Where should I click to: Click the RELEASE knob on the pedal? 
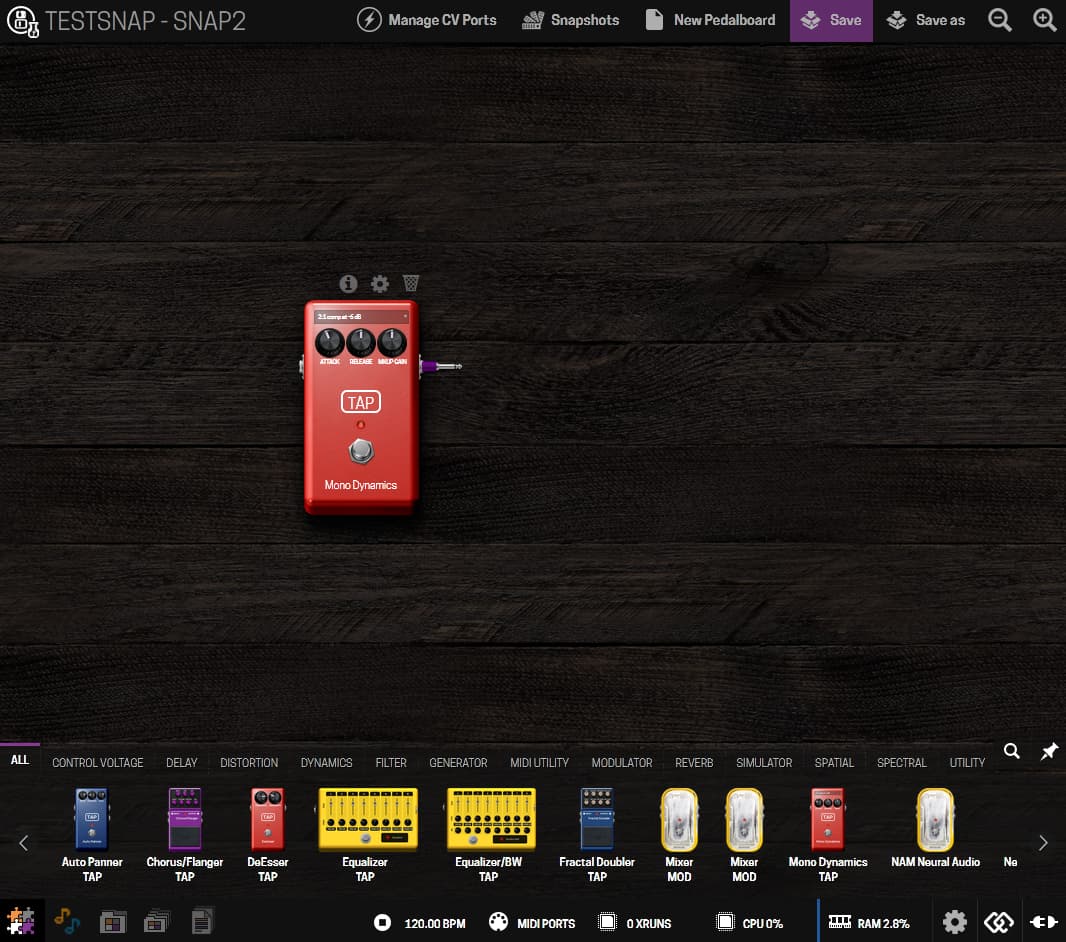pos(361,343)
